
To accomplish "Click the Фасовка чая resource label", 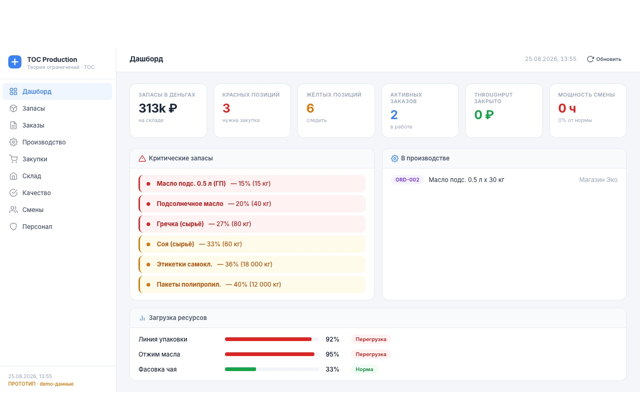I will (158, 369).
